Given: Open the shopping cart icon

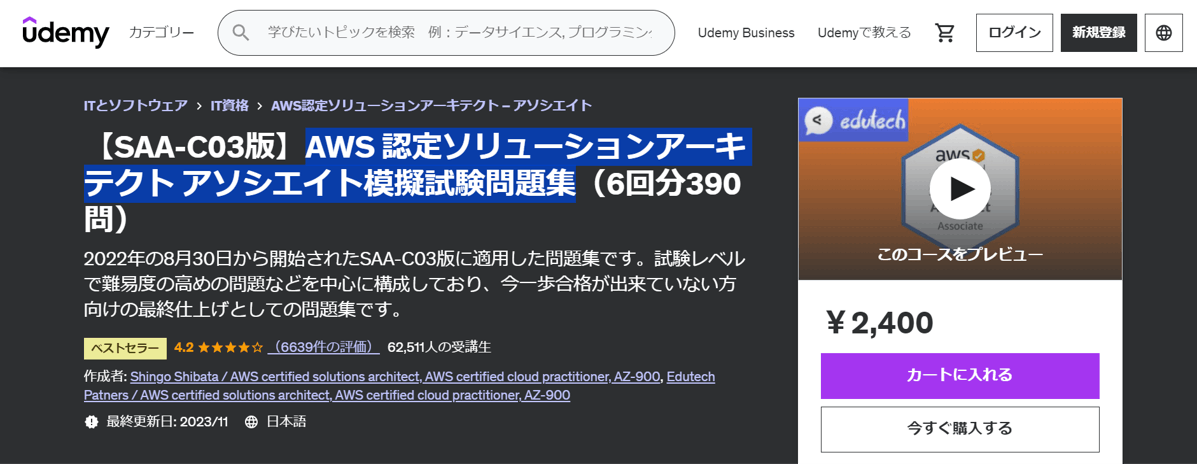Looking at the screenshot, I should point(944,33).
